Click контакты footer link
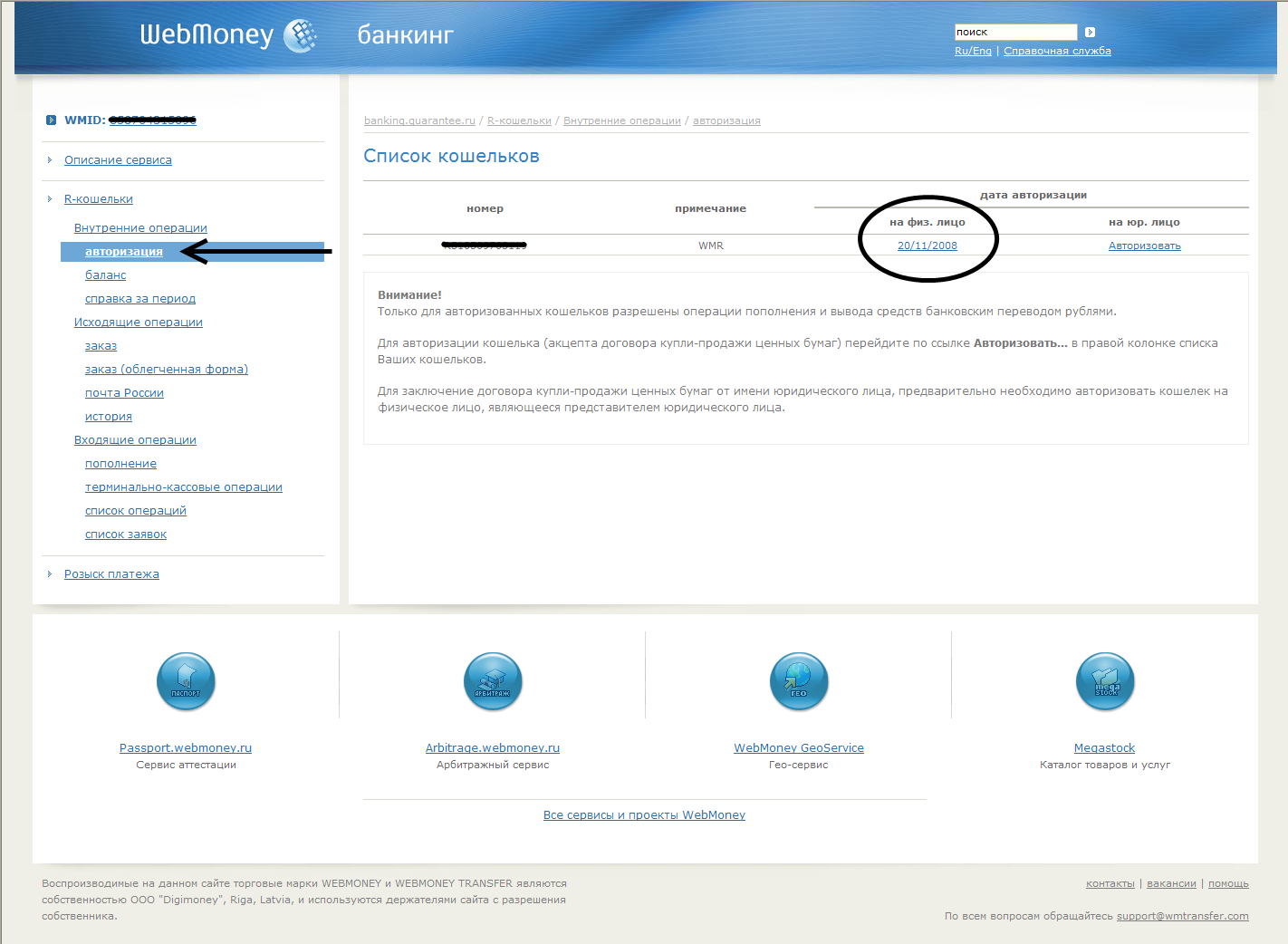This screenshot has height=944, width=1288. click(1110, 883)
